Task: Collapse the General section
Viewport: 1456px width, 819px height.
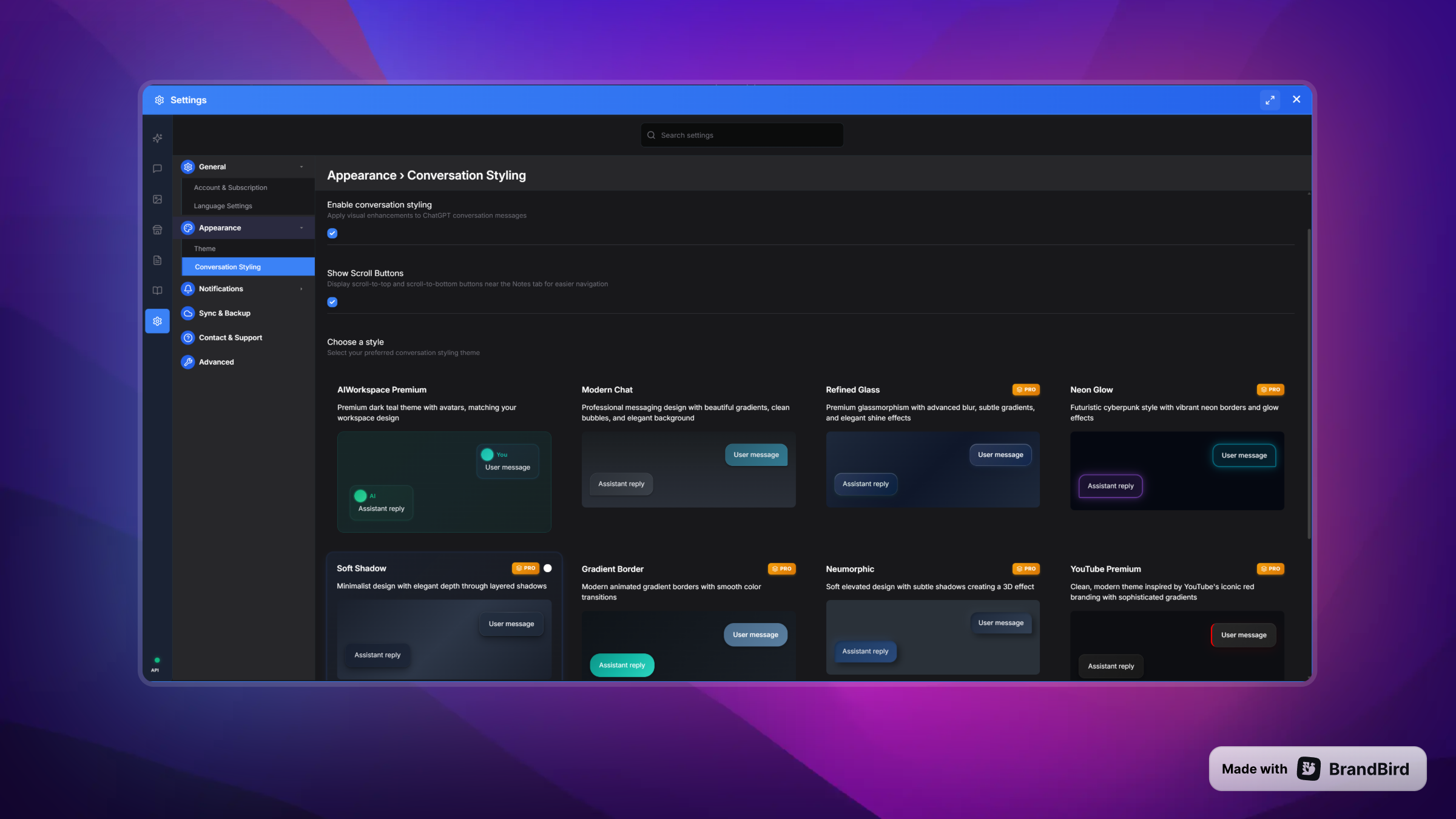Action: tap(300, 166)
